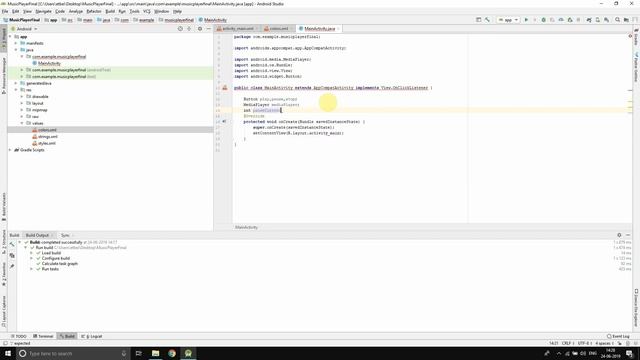Expand the Load build step arrow

click(x=31, y=253)
